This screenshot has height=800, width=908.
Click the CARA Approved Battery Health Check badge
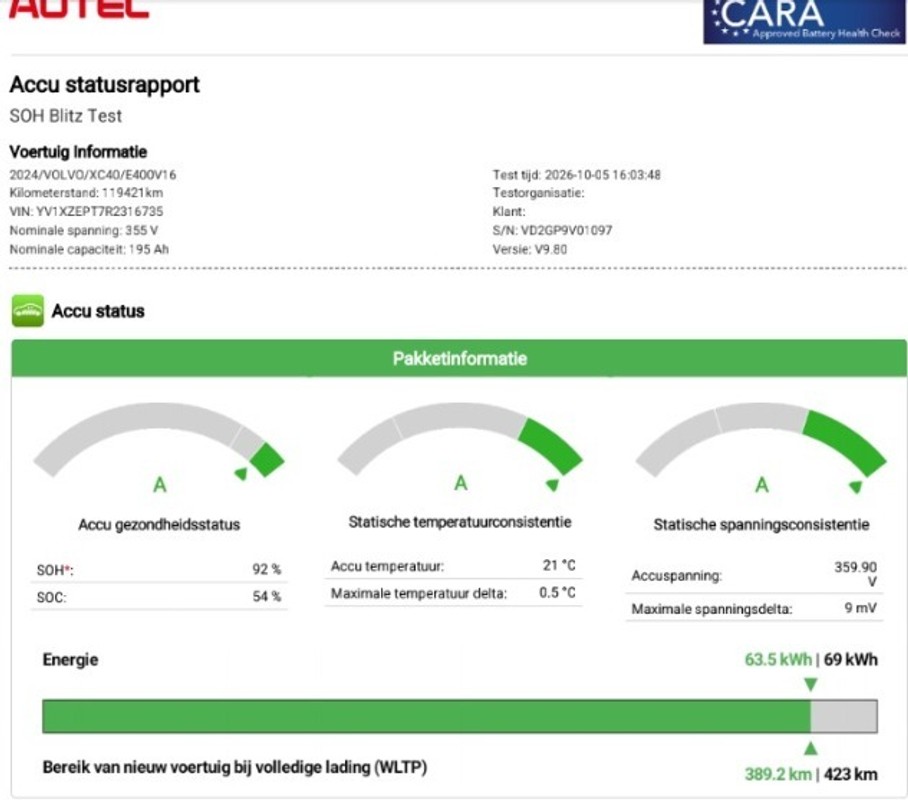(804, 21)
